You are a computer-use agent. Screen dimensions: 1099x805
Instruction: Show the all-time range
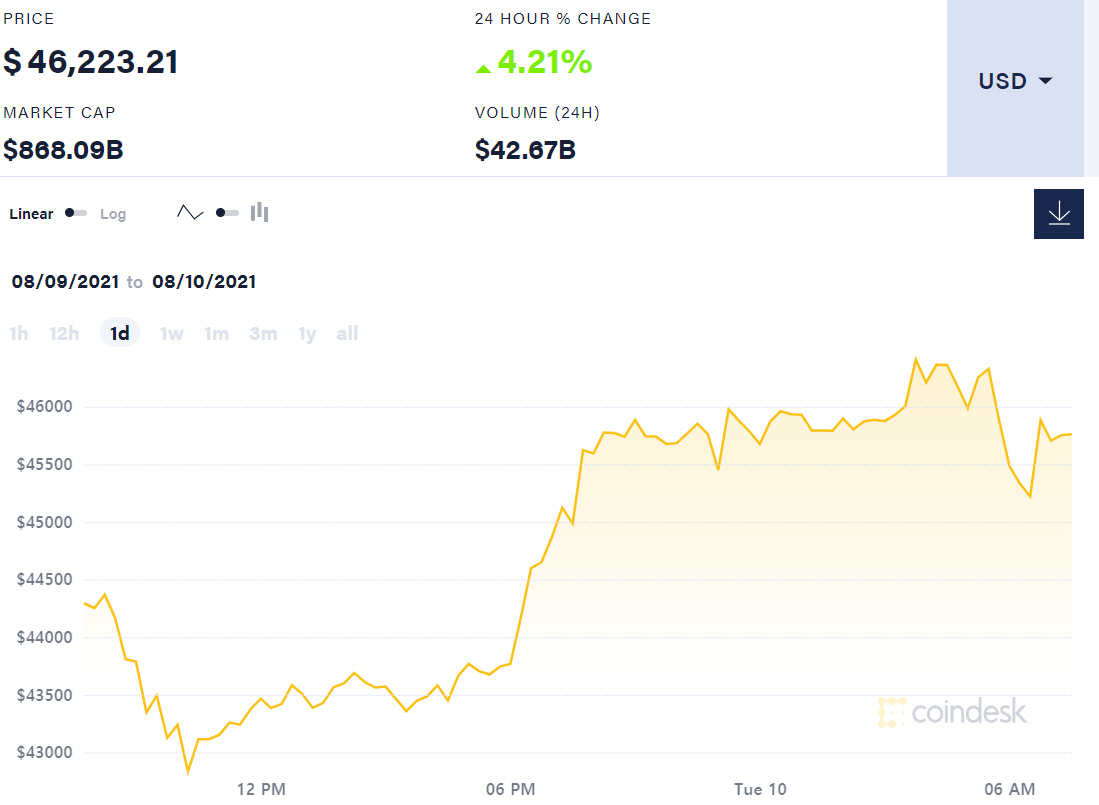click(x=347, y=334)
